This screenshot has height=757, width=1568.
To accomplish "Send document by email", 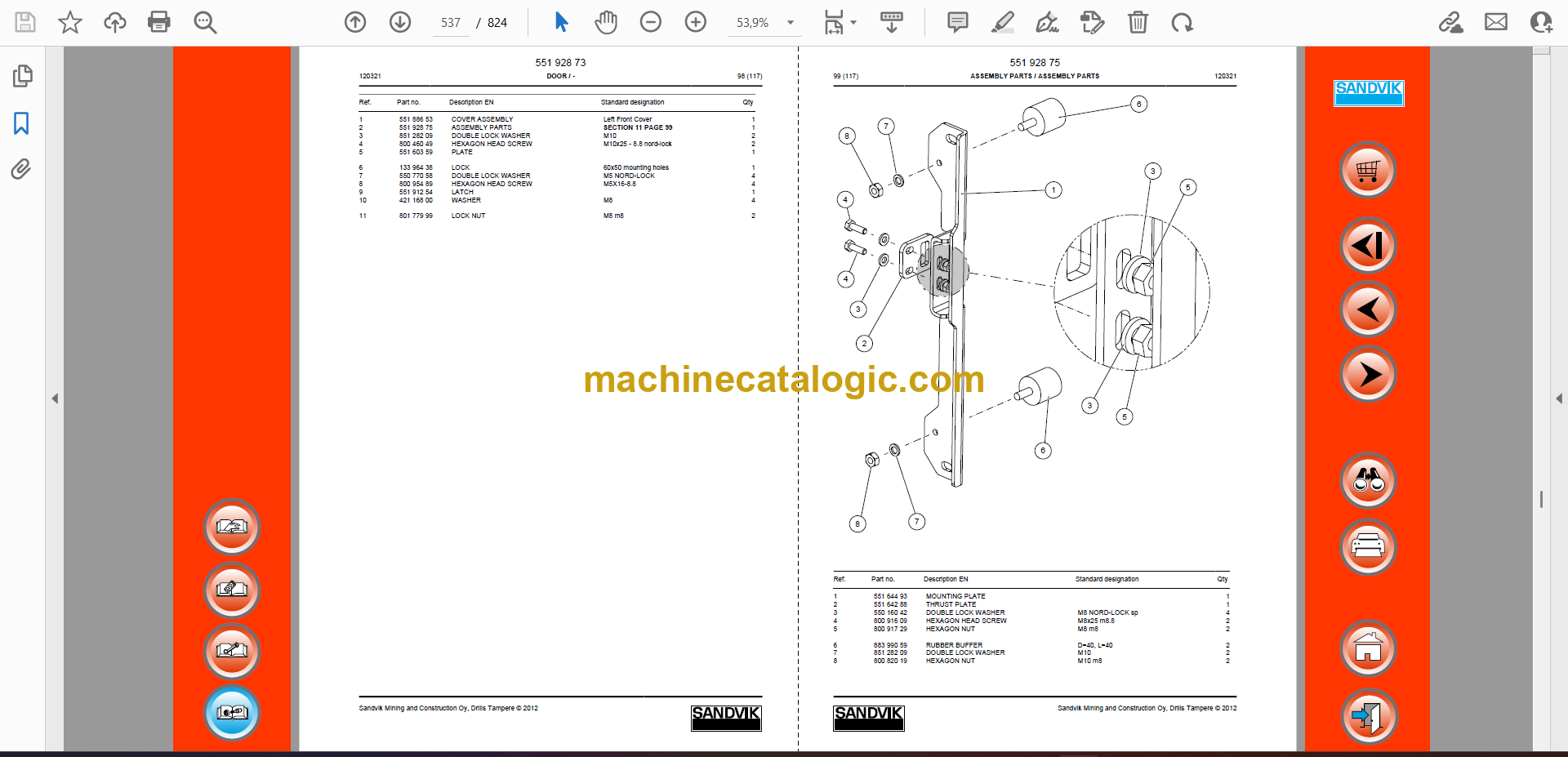I will (x=1496, y=22).
